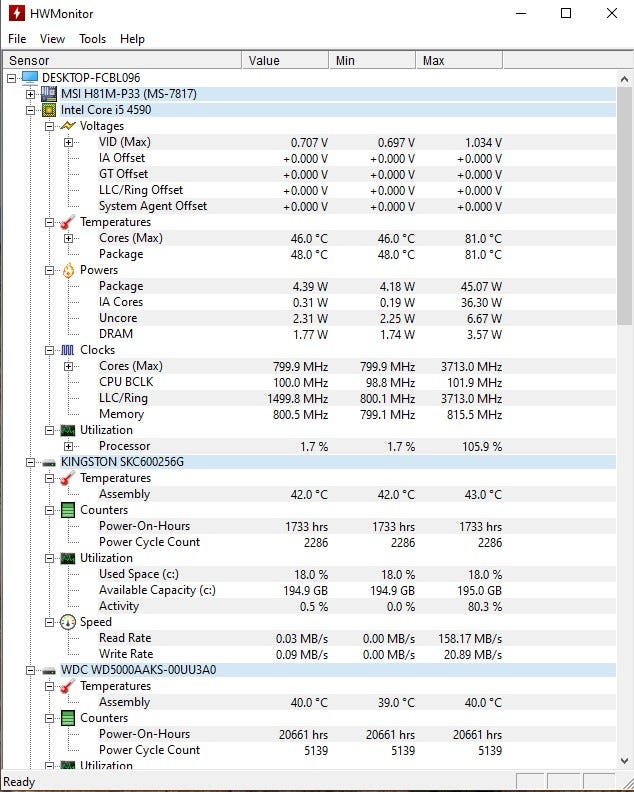Expand the VID (Max) voltage entry
634x792 pixels.
click(x=69, y=142)
